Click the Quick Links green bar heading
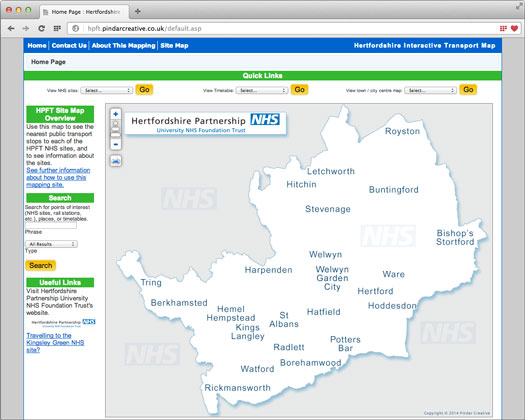Screen dimensions: 525x420 coord(262,75)
